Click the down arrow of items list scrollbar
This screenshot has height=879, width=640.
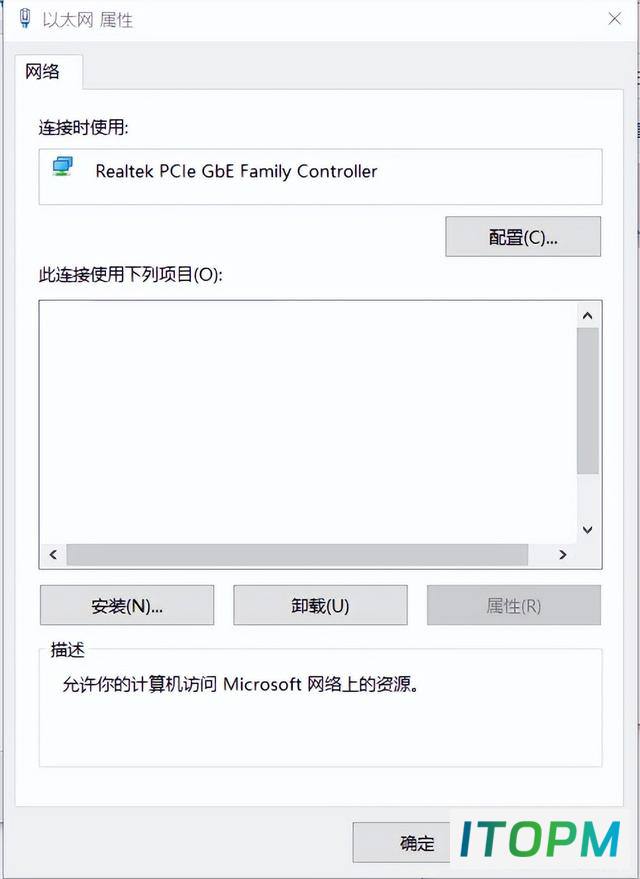coord(588,530)
